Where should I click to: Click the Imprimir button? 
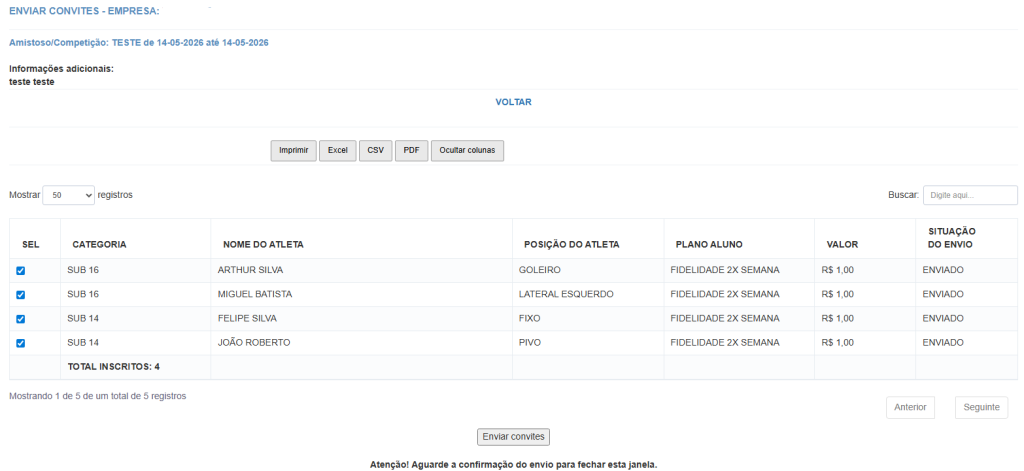[293, 150]
